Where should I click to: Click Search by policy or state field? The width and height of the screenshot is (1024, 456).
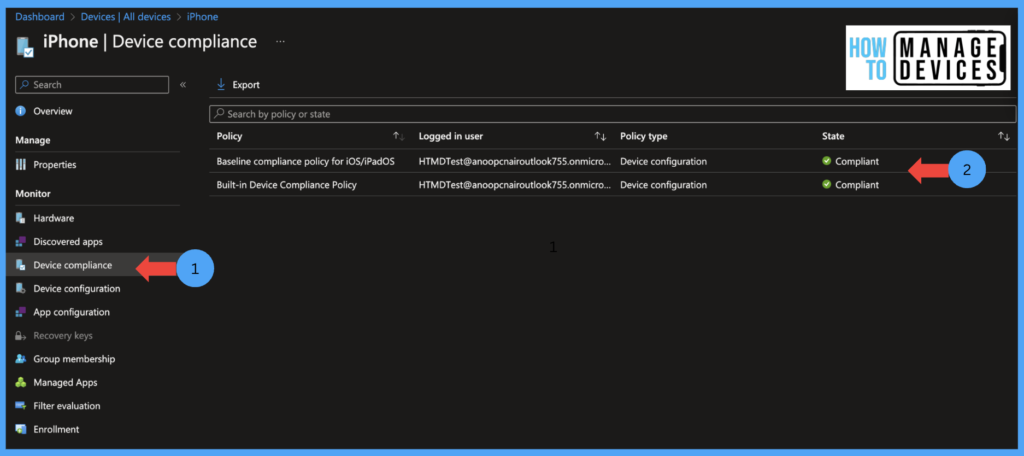coord(613,114)
